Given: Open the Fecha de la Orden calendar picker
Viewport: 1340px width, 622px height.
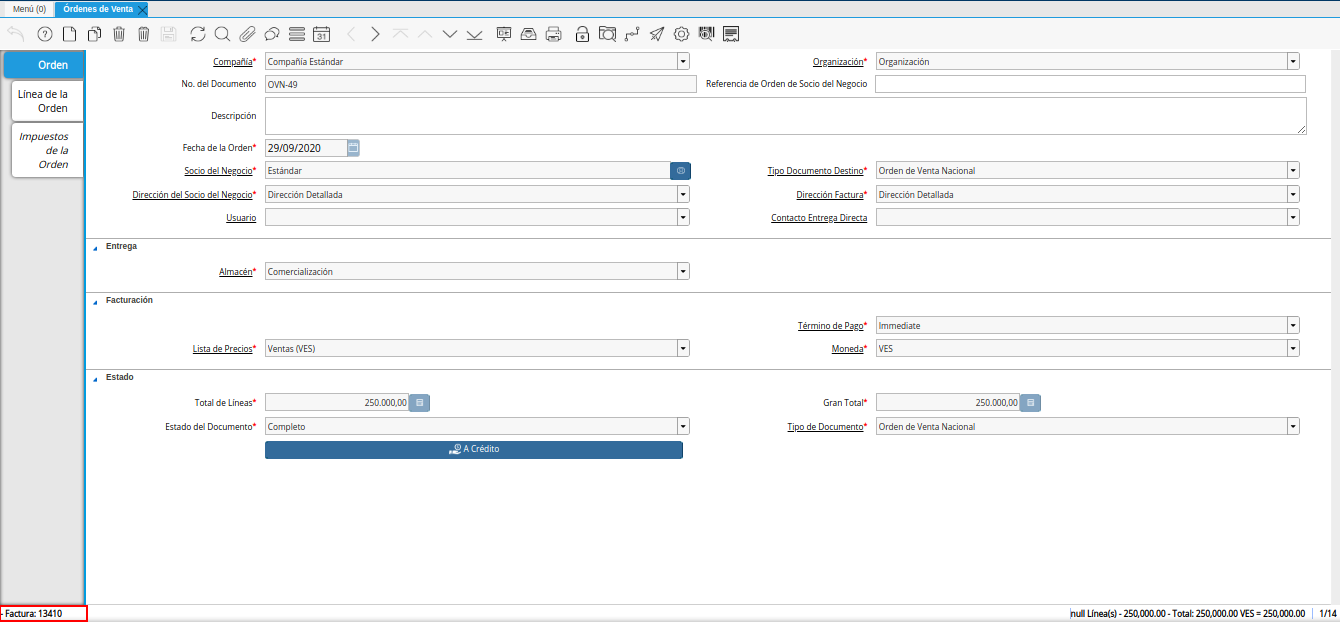Looking at the screenshot, I should pyautogui.click(x=353, y=148).
